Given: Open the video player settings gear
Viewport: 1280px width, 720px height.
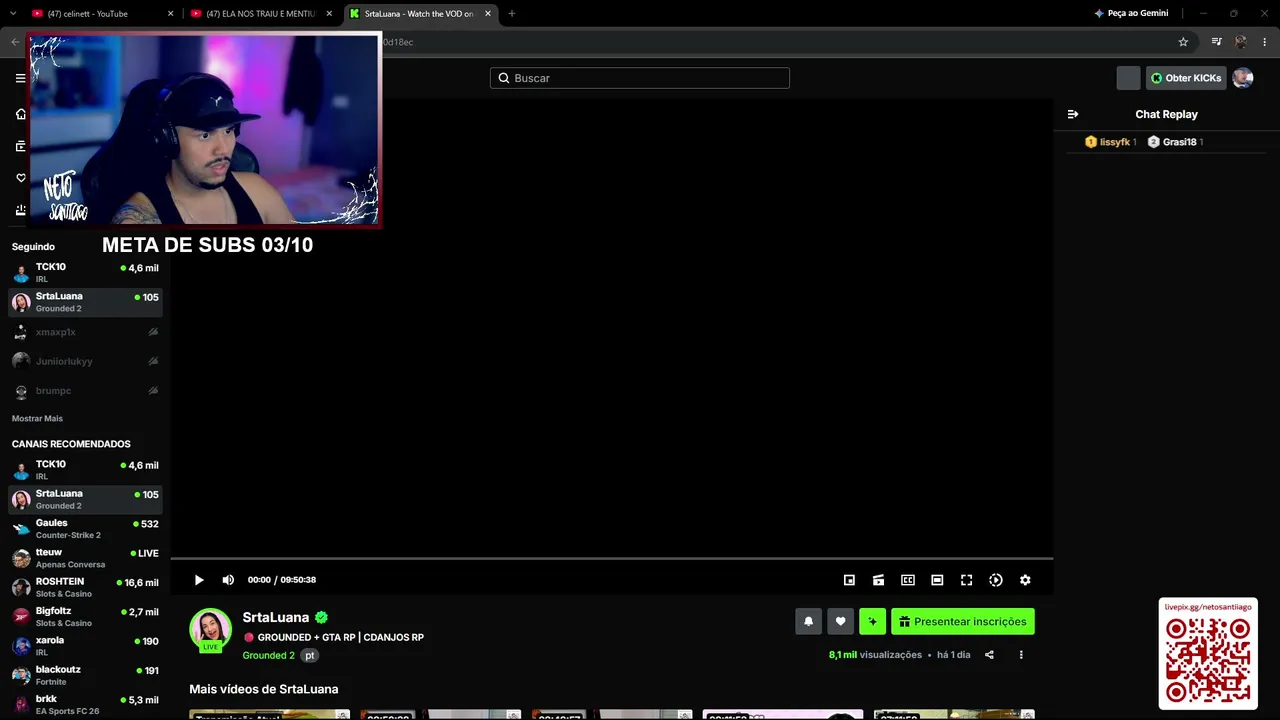Looking at the screenshot, I should [x=1025, y=580].
